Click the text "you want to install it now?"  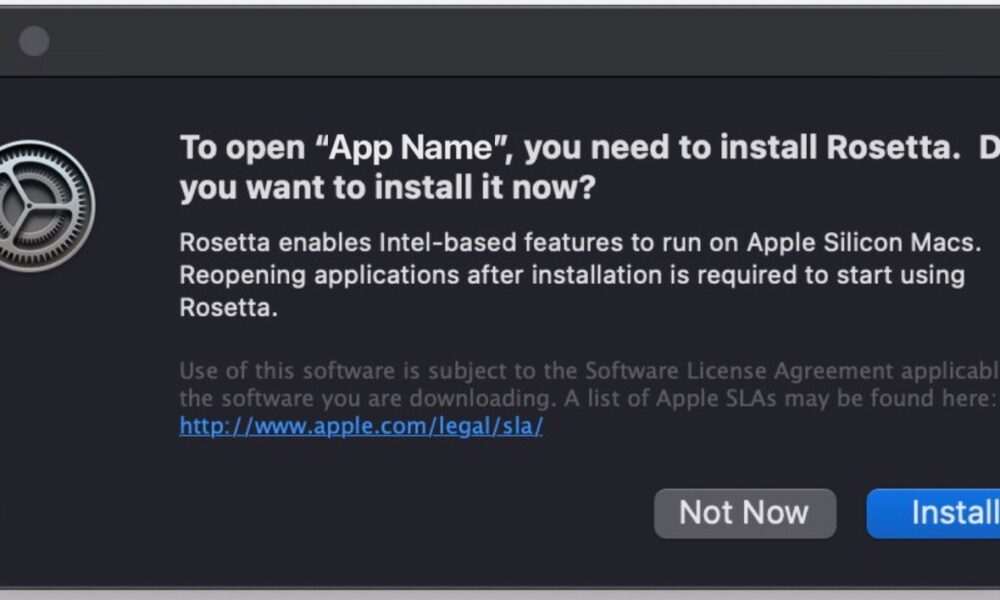coord(387,188)
